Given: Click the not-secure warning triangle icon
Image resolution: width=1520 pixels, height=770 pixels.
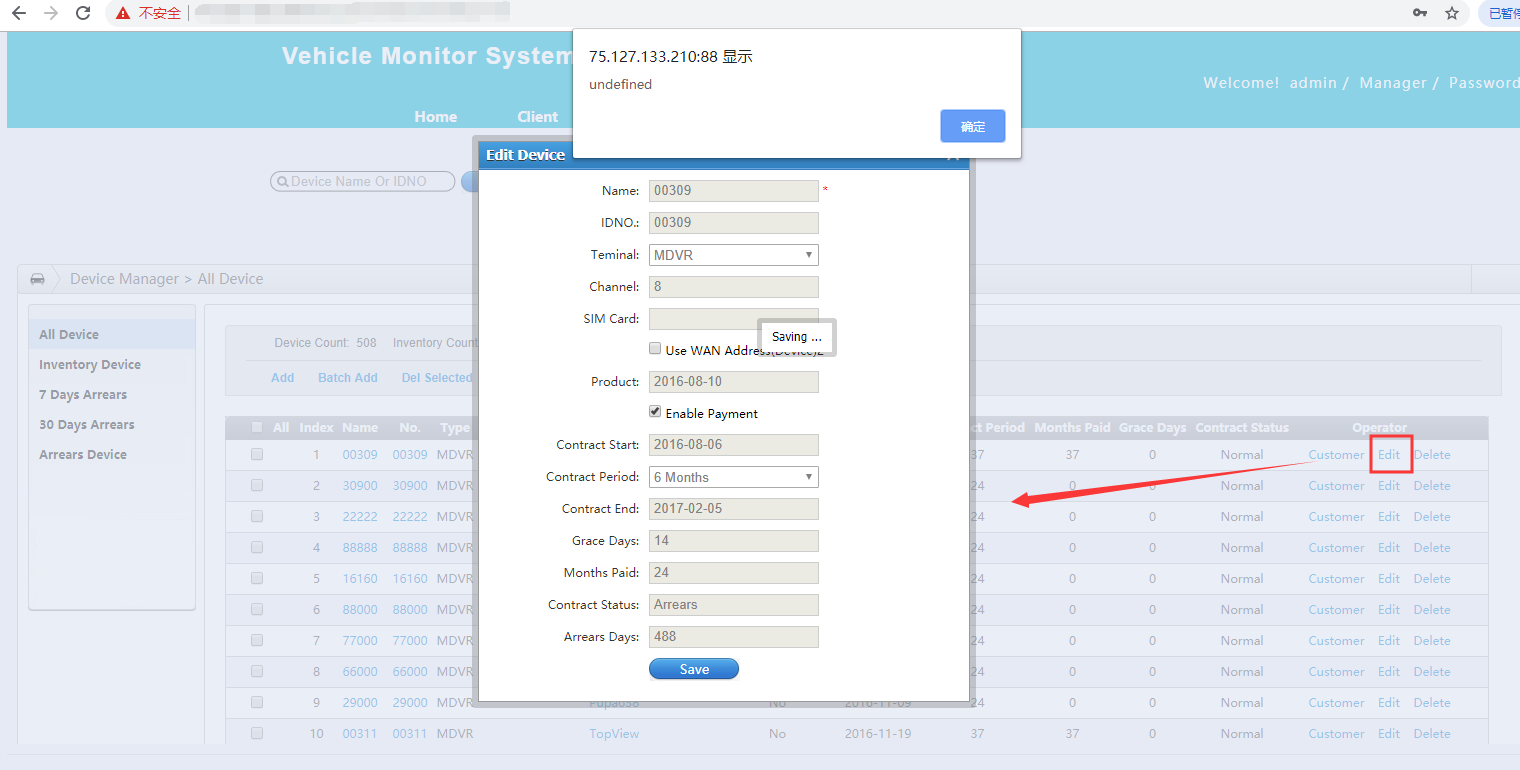Looking at the screenshot, I should click(x=123, y=13).
